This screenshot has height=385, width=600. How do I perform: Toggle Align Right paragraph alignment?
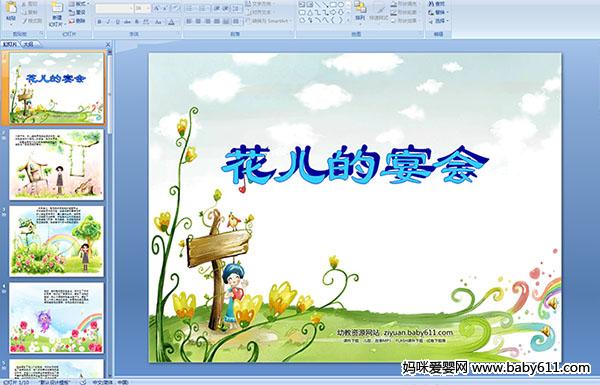pyautogui.click(x=207, y=21)
